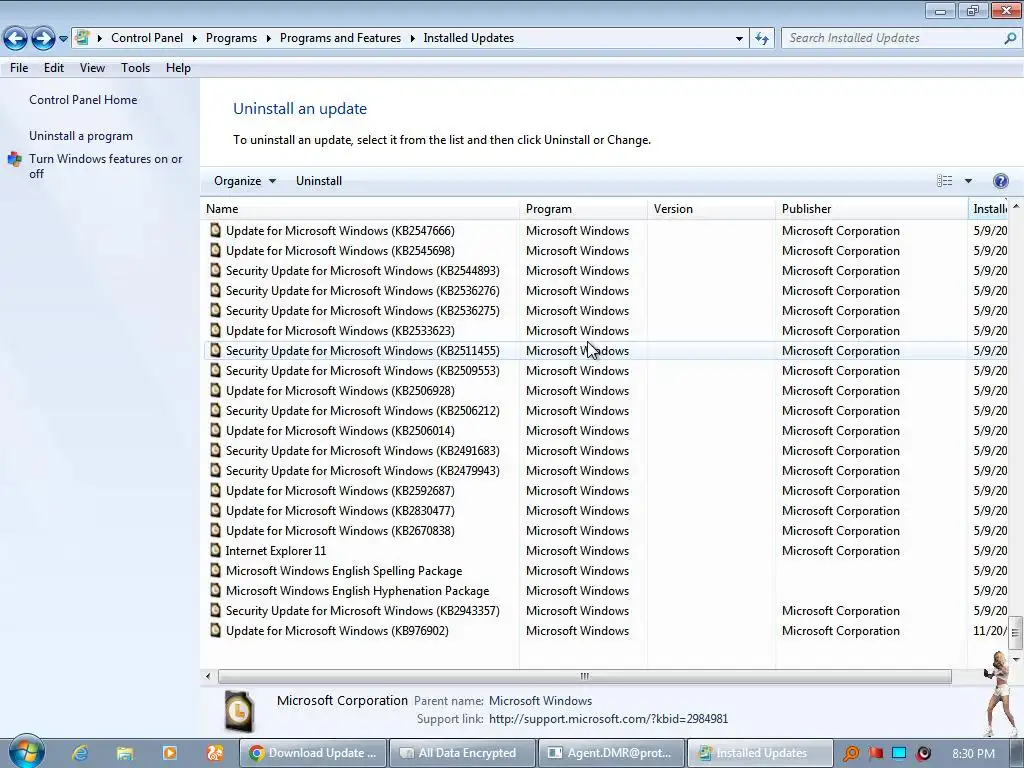Screen dimensions: 1024x768
Task: Expand arrow after Programs breadcrumb
Action: click(268, 39)
